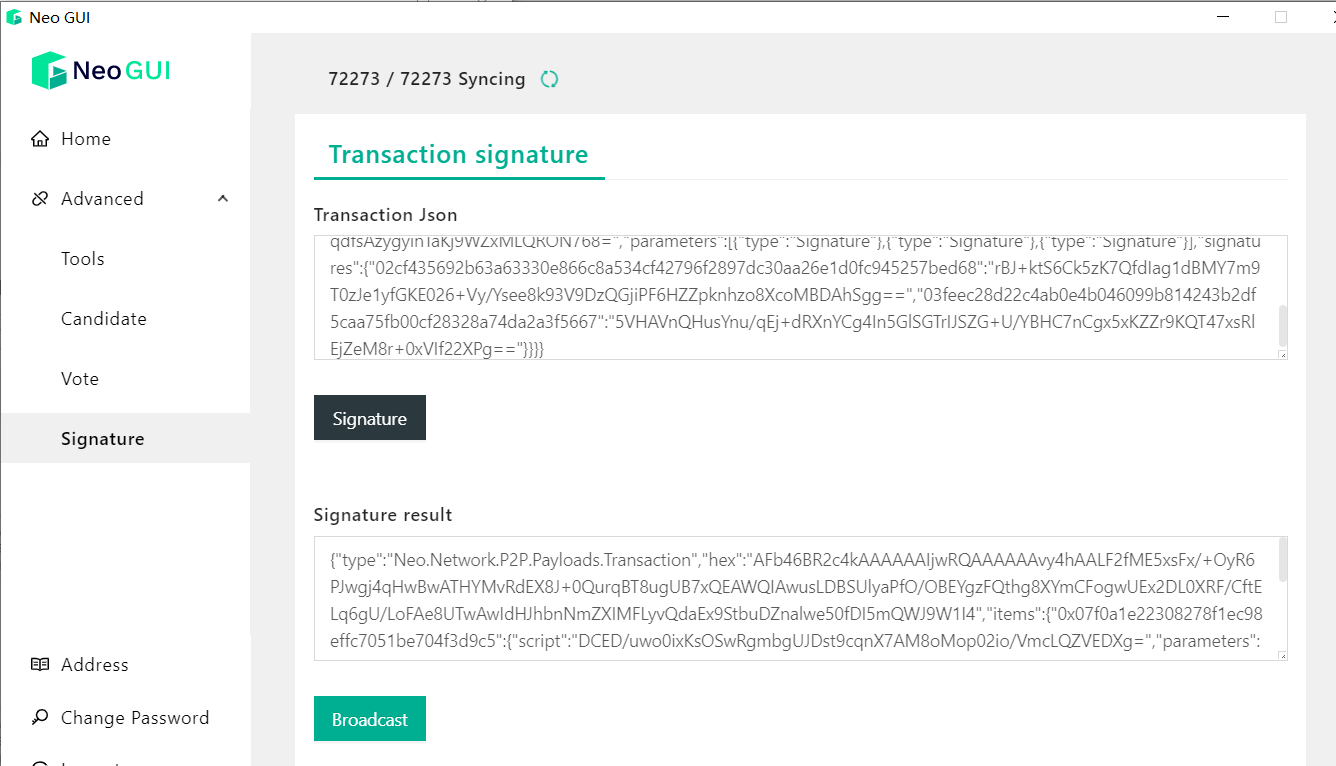Click the Transaction Json scrollbar thumb

pyautogui.click(x=1282, y=325)
